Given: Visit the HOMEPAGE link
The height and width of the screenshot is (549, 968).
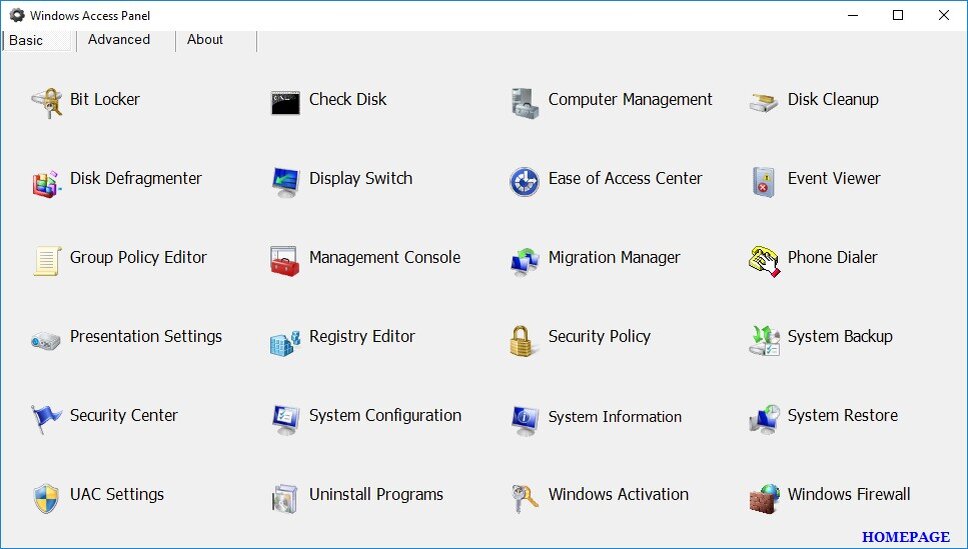Looking at the screenshot, I should point(905,537).
